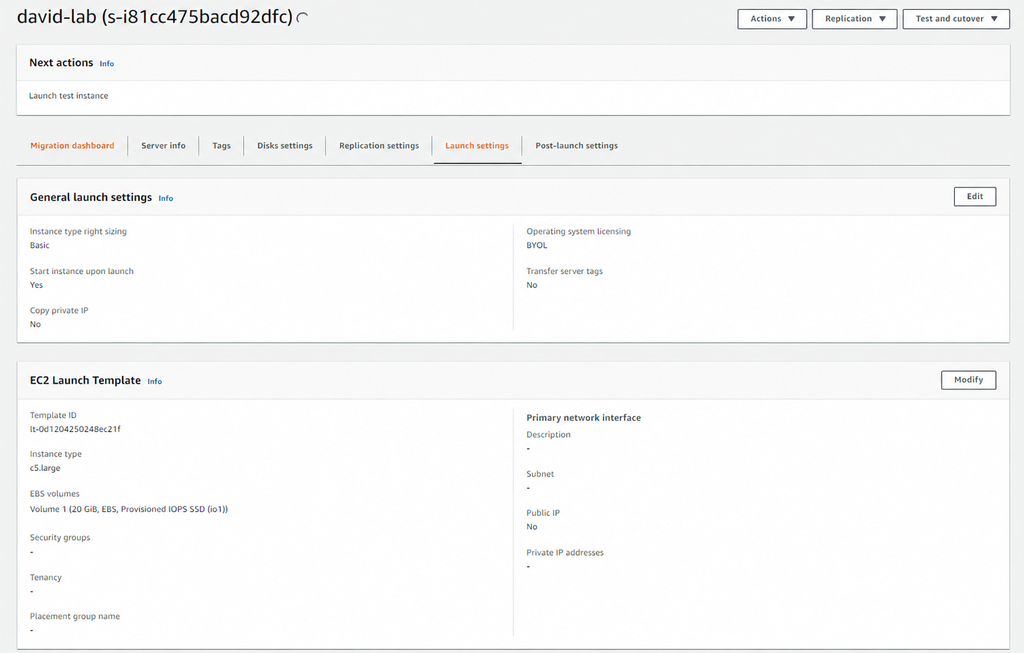Image resolution: width=1024 pixels, height=653 pixels.
Task: Click the Public IP label
Action: pos(543,513)
